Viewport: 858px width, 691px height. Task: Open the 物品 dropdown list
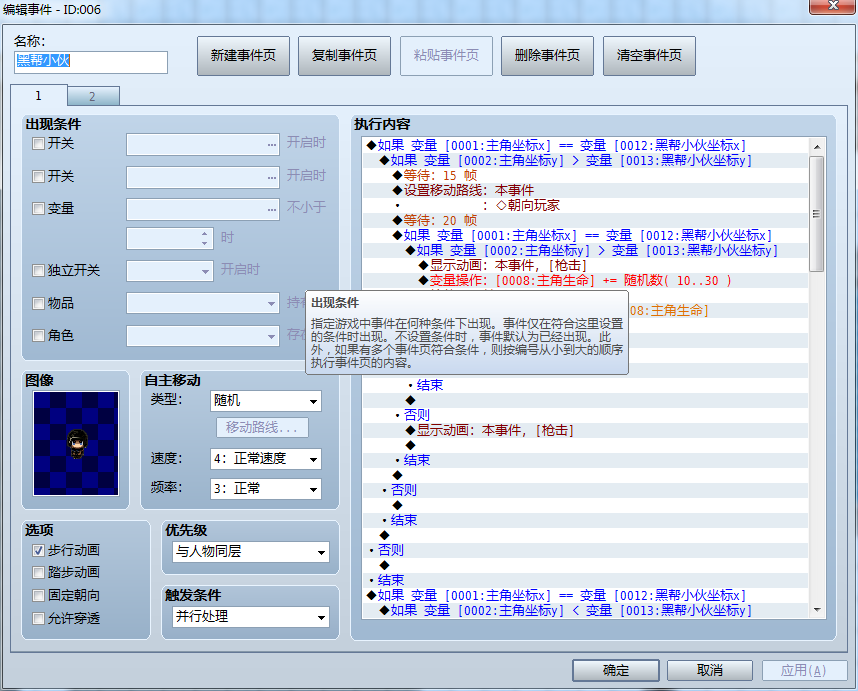pos(203,303)
